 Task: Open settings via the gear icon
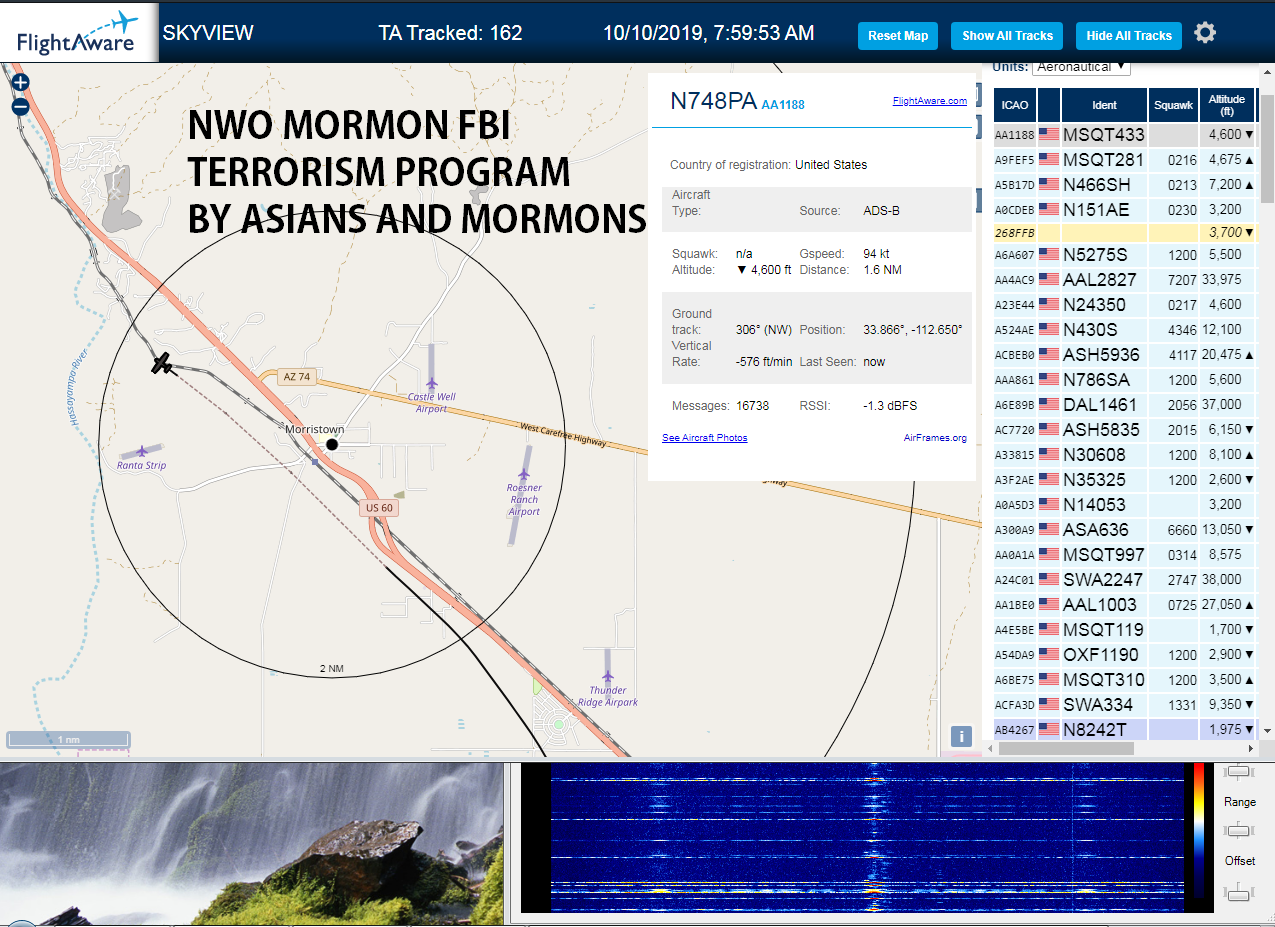(x=1205, y=33)
